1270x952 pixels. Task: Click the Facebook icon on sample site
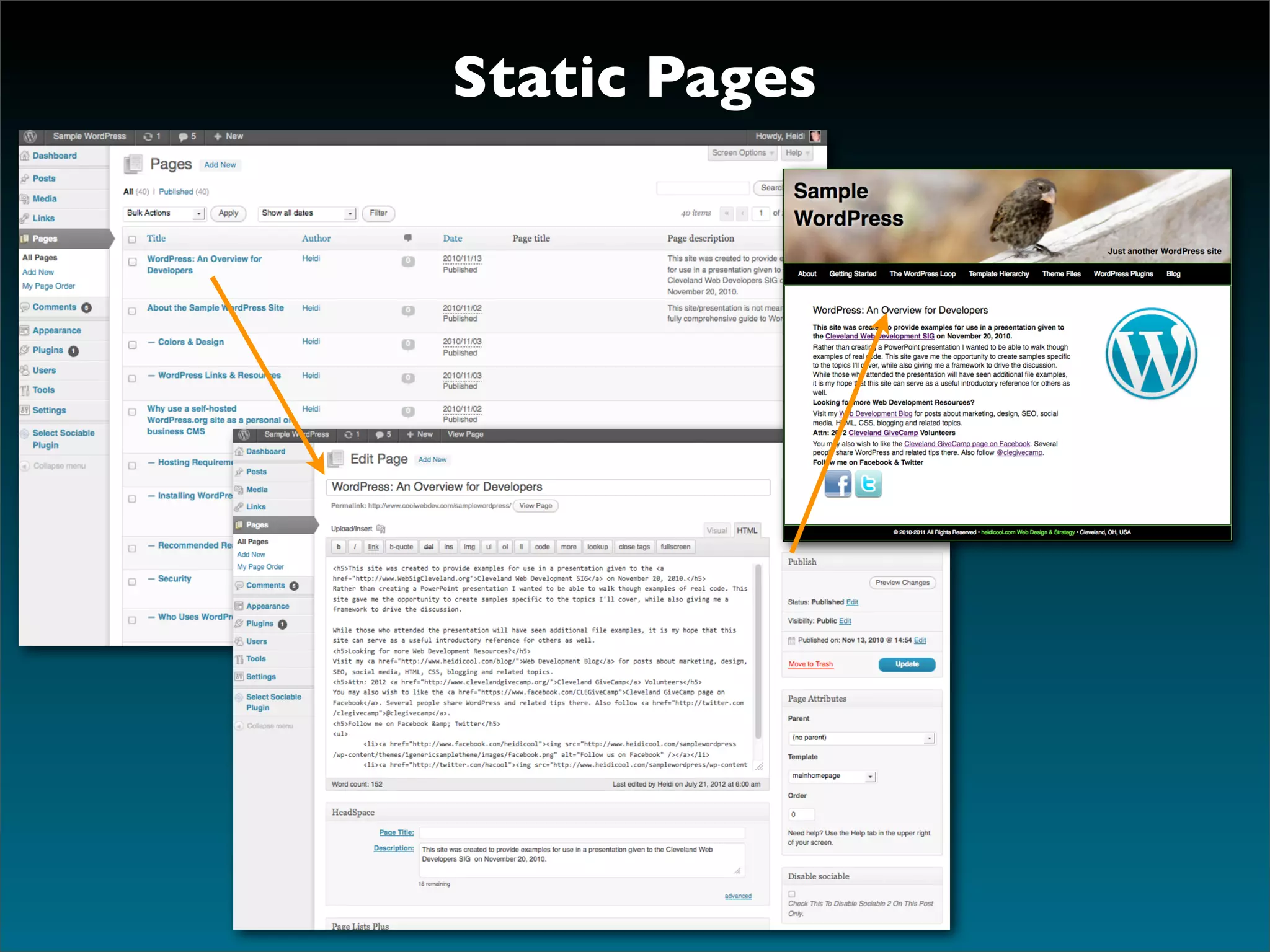838,484
